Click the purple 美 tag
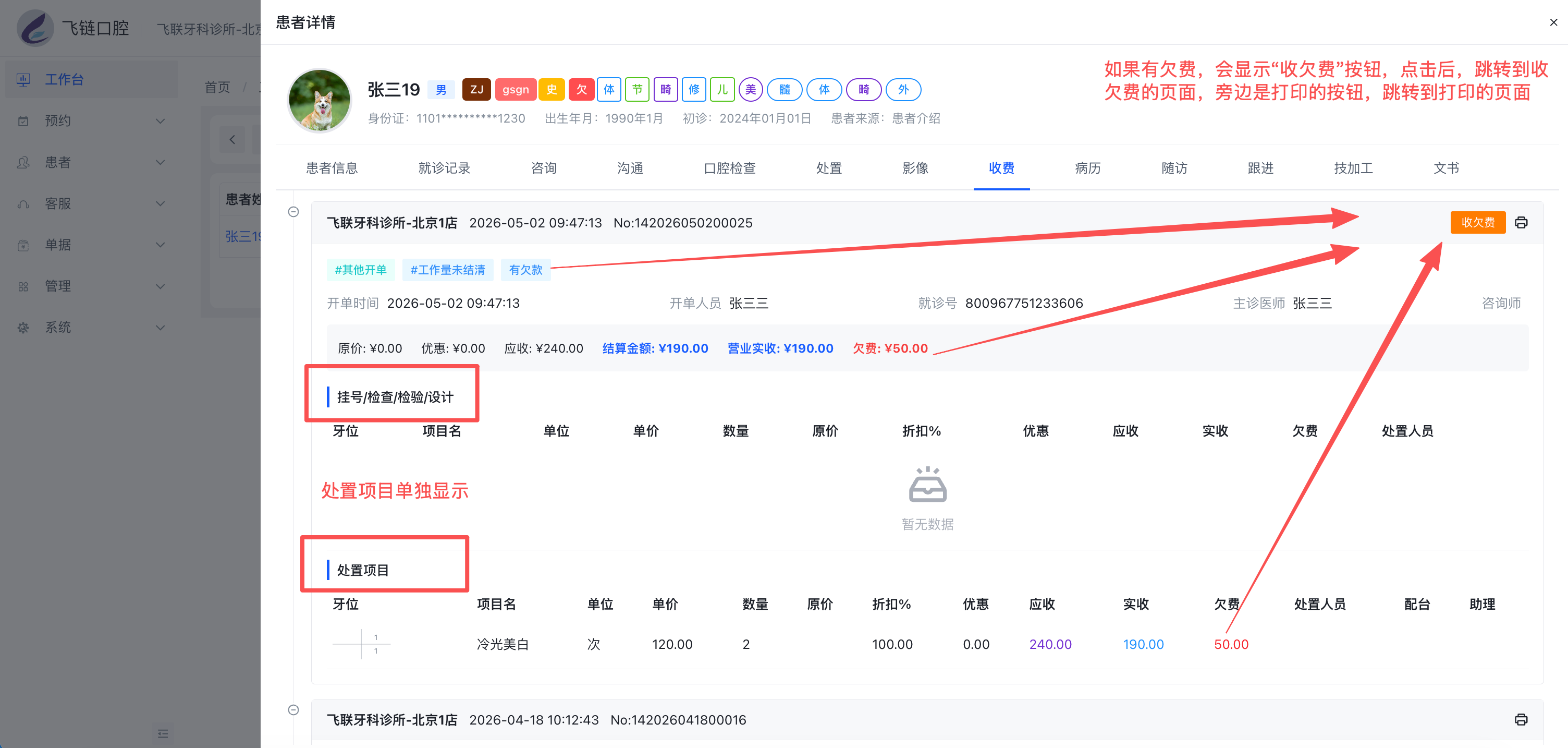 pos(751,90)
